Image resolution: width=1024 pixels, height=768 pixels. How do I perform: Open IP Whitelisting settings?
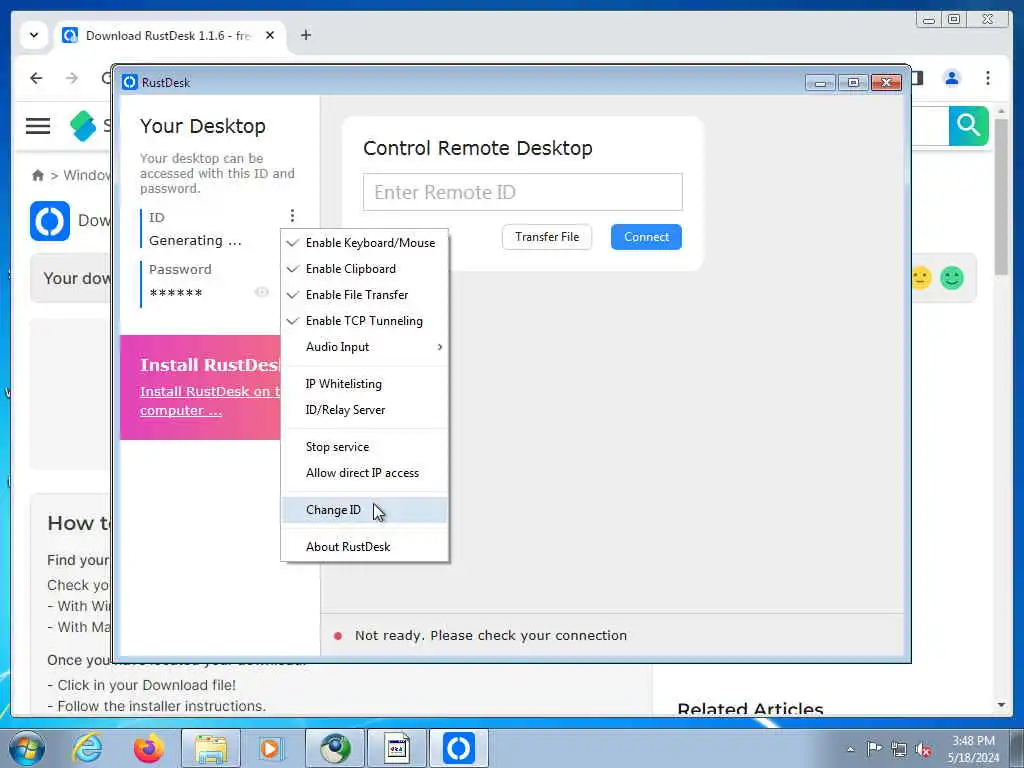pyautogui.click(x=364, y=384)
